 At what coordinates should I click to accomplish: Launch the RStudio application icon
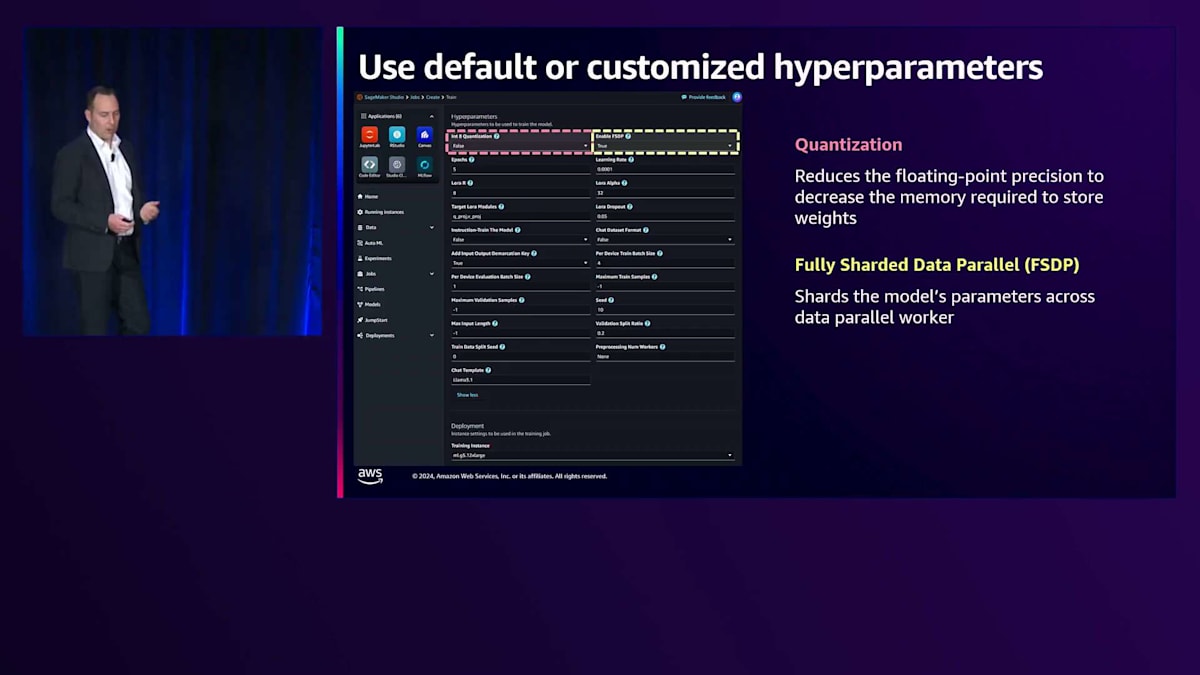point(397,135)
